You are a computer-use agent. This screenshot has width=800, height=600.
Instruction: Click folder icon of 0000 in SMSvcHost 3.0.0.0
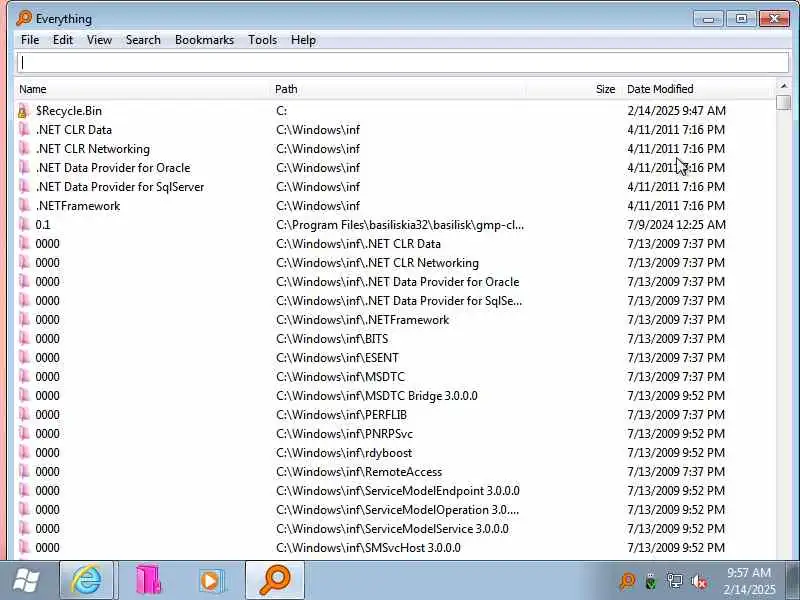pyautogui.click(x=23, y=547)
